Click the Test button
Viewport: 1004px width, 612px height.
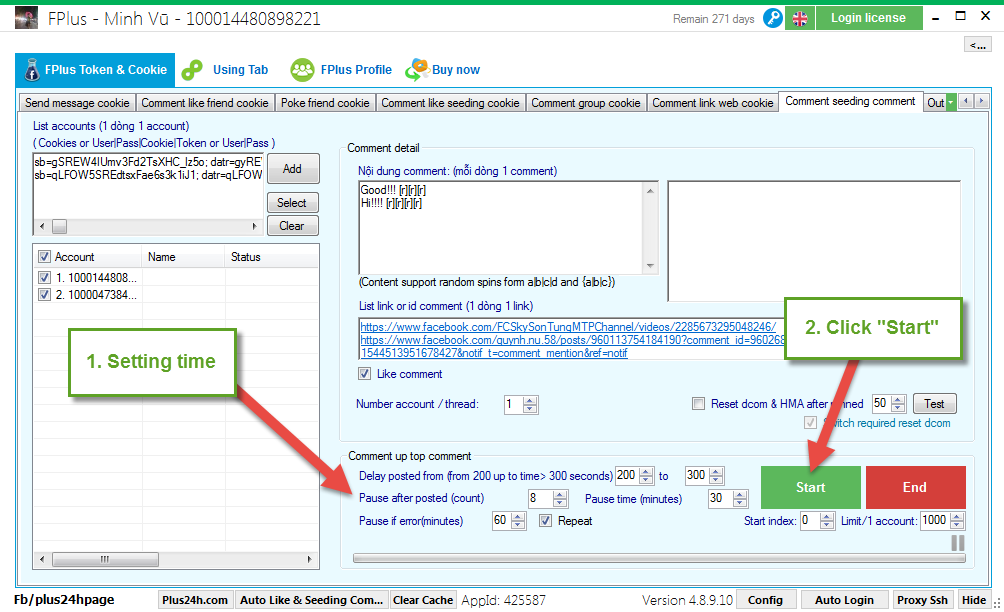934,404
